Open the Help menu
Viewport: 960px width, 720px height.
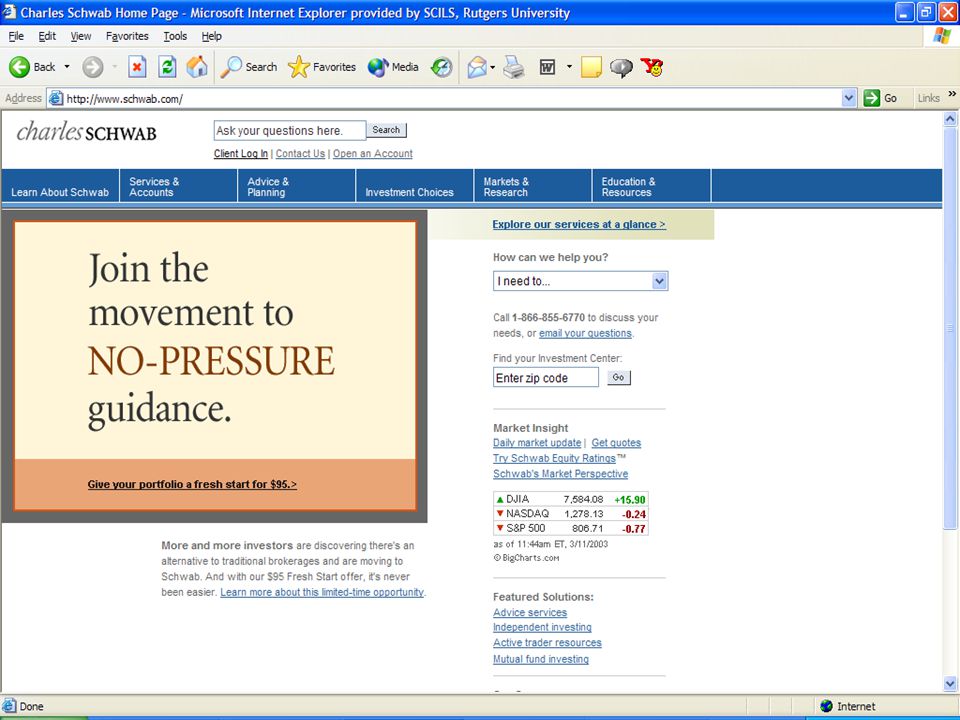[x=212, y=36]
